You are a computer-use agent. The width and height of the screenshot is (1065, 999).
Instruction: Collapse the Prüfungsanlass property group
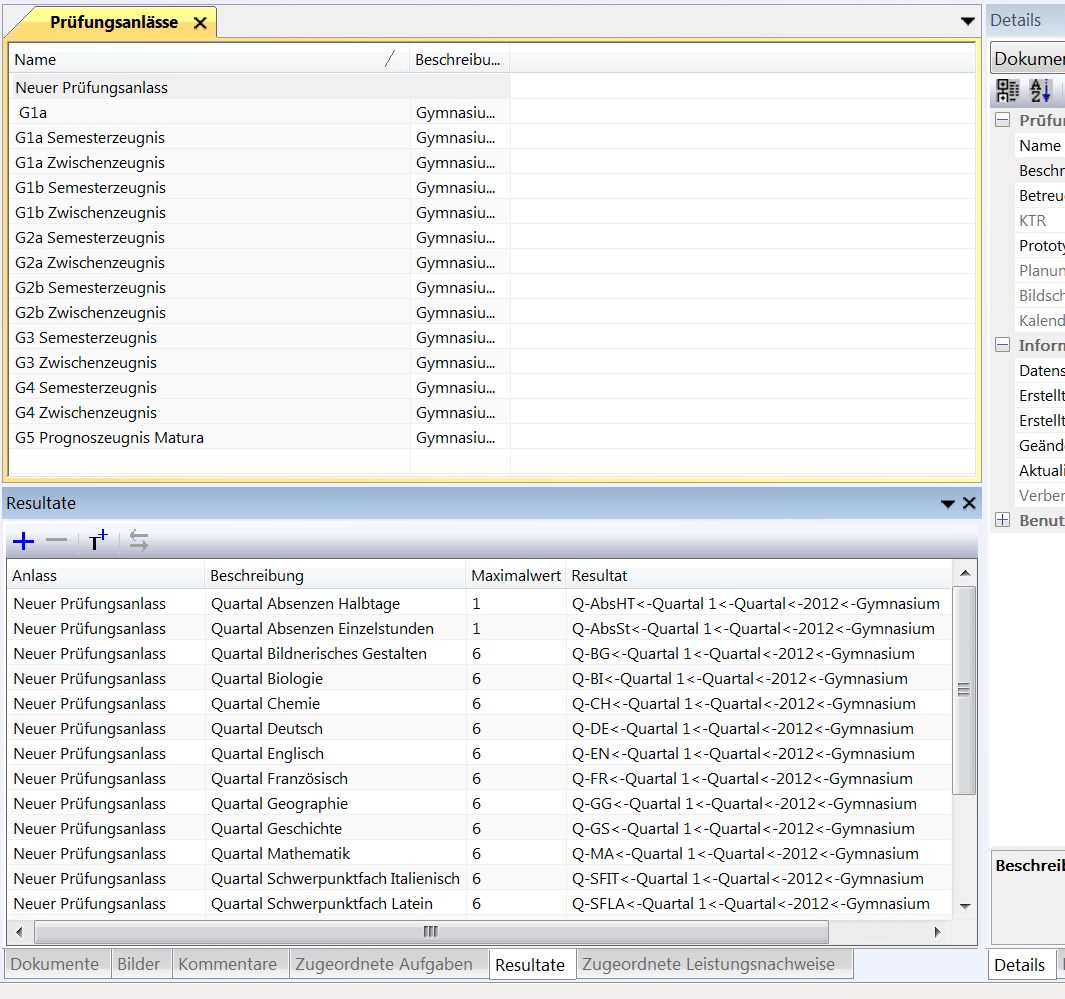point(1002,121)
